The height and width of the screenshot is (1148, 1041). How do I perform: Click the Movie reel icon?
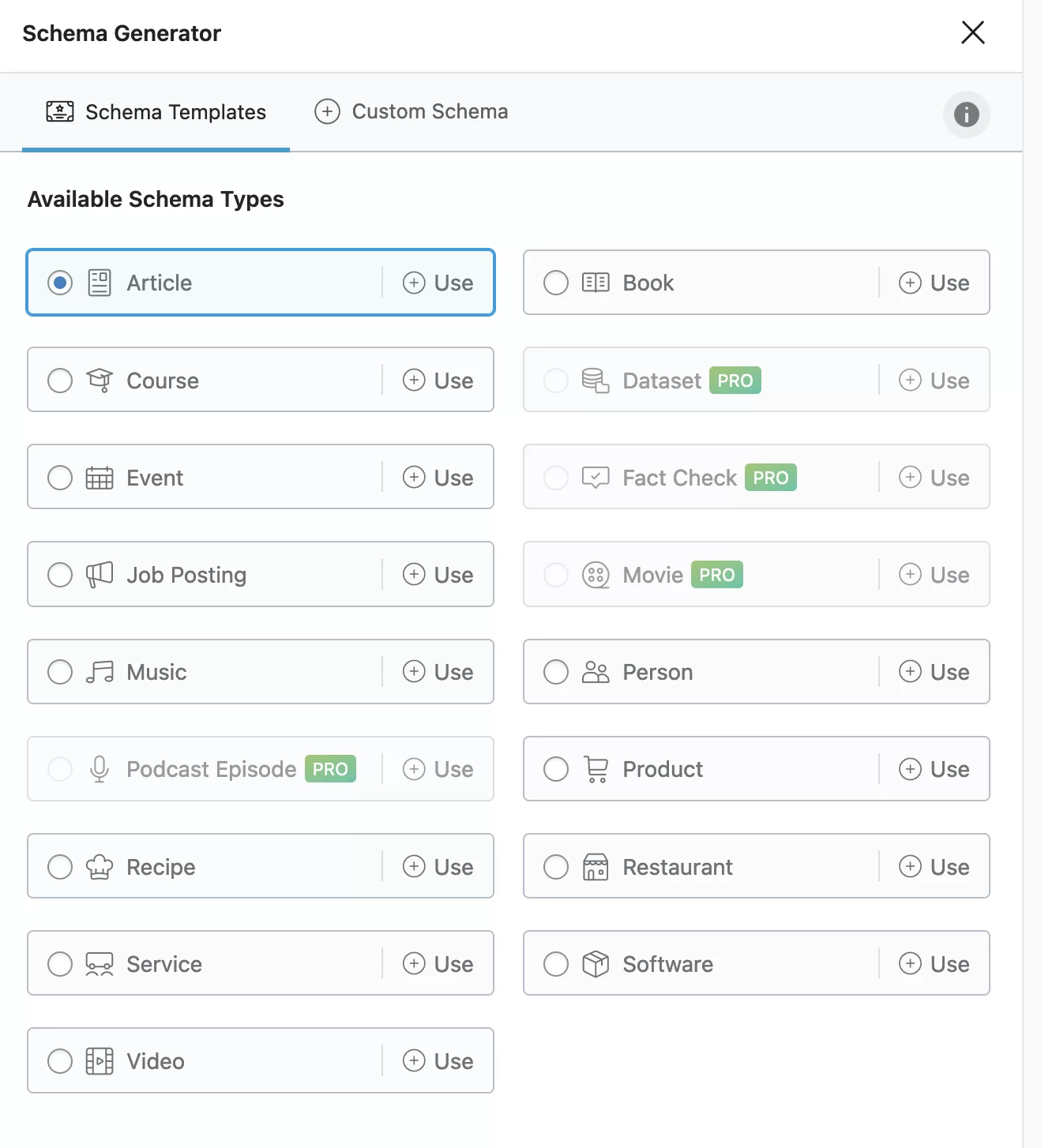pyautogui.click(x=596, y=575)
